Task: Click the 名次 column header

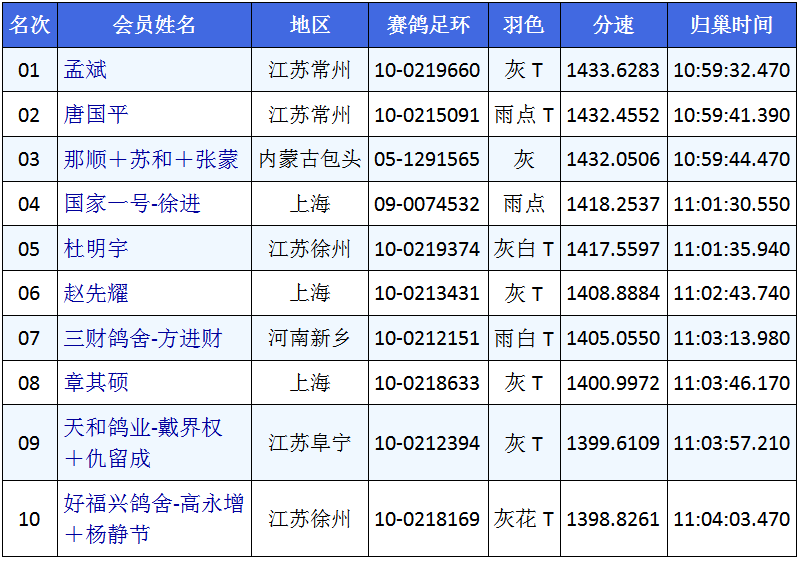Action: (29, 25)
